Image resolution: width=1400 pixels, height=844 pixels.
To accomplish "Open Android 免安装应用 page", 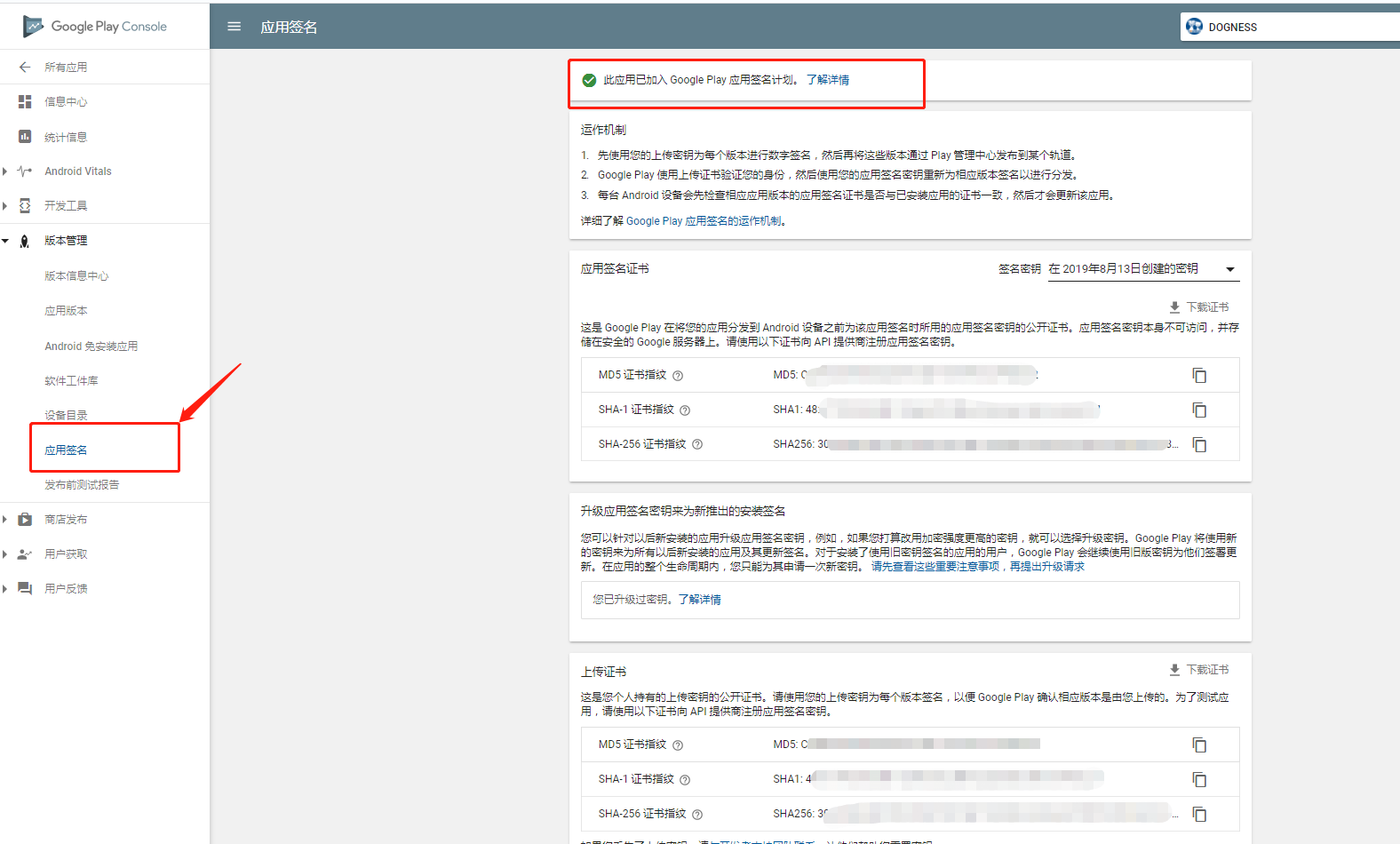I will coord(91,346).
